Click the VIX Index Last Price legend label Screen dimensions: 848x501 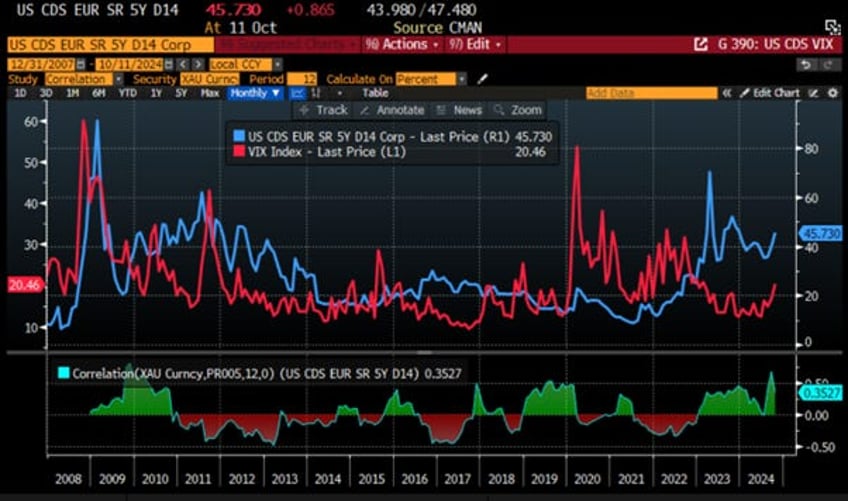pos(327,151)
